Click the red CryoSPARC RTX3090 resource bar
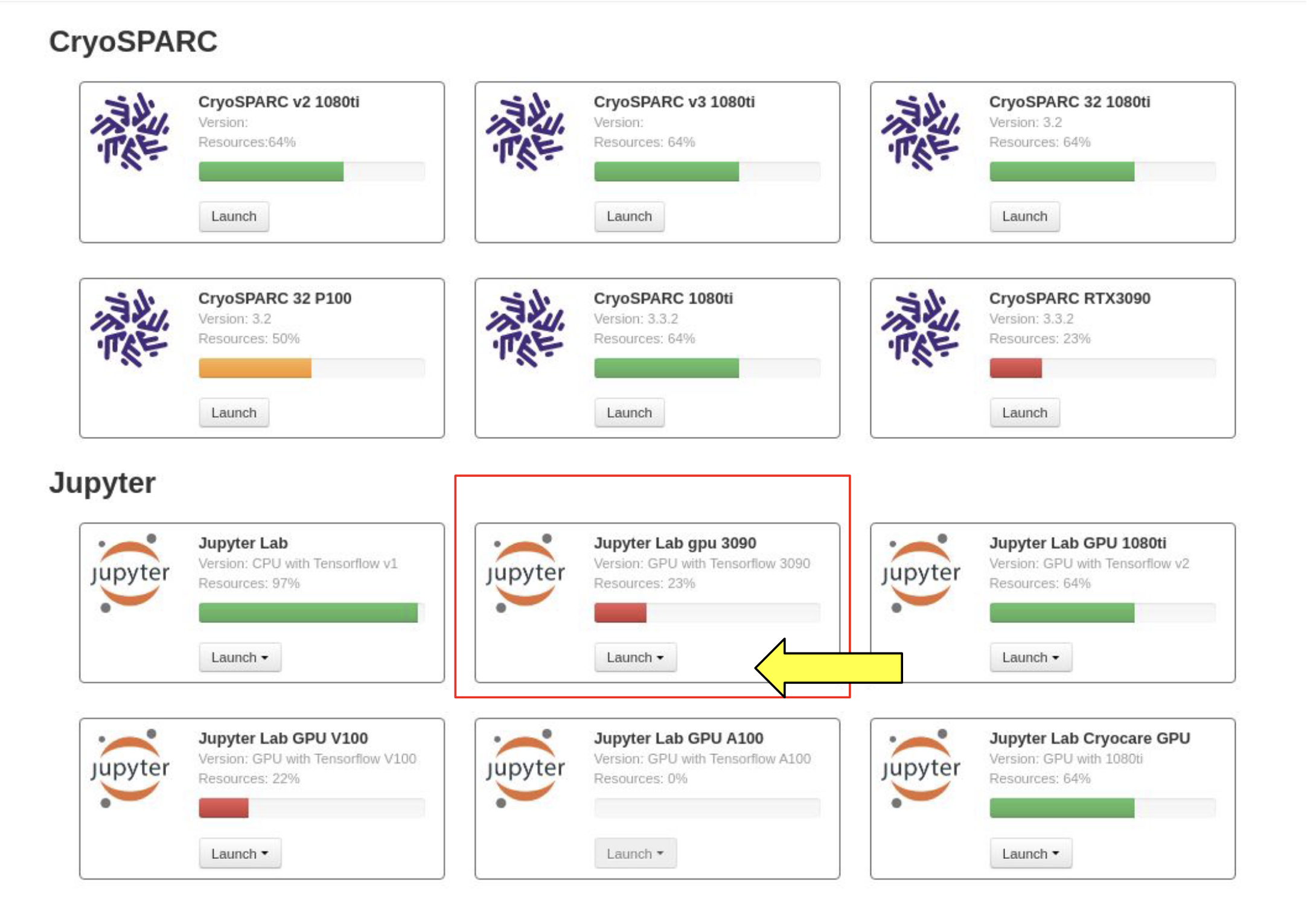1316x897 pixels. tap(1103, 368)
